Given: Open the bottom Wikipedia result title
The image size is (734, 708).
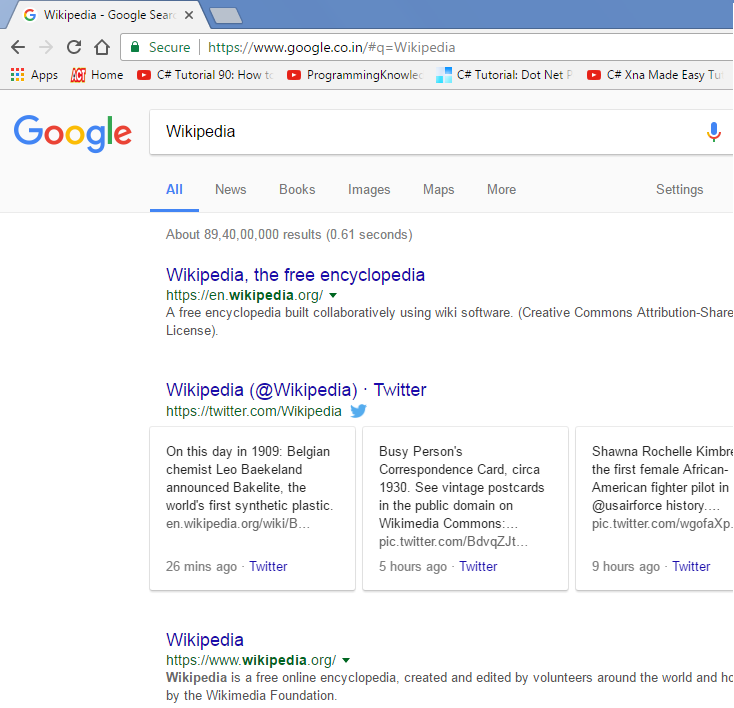Looking at the screenshot, I should coord(205,640).
